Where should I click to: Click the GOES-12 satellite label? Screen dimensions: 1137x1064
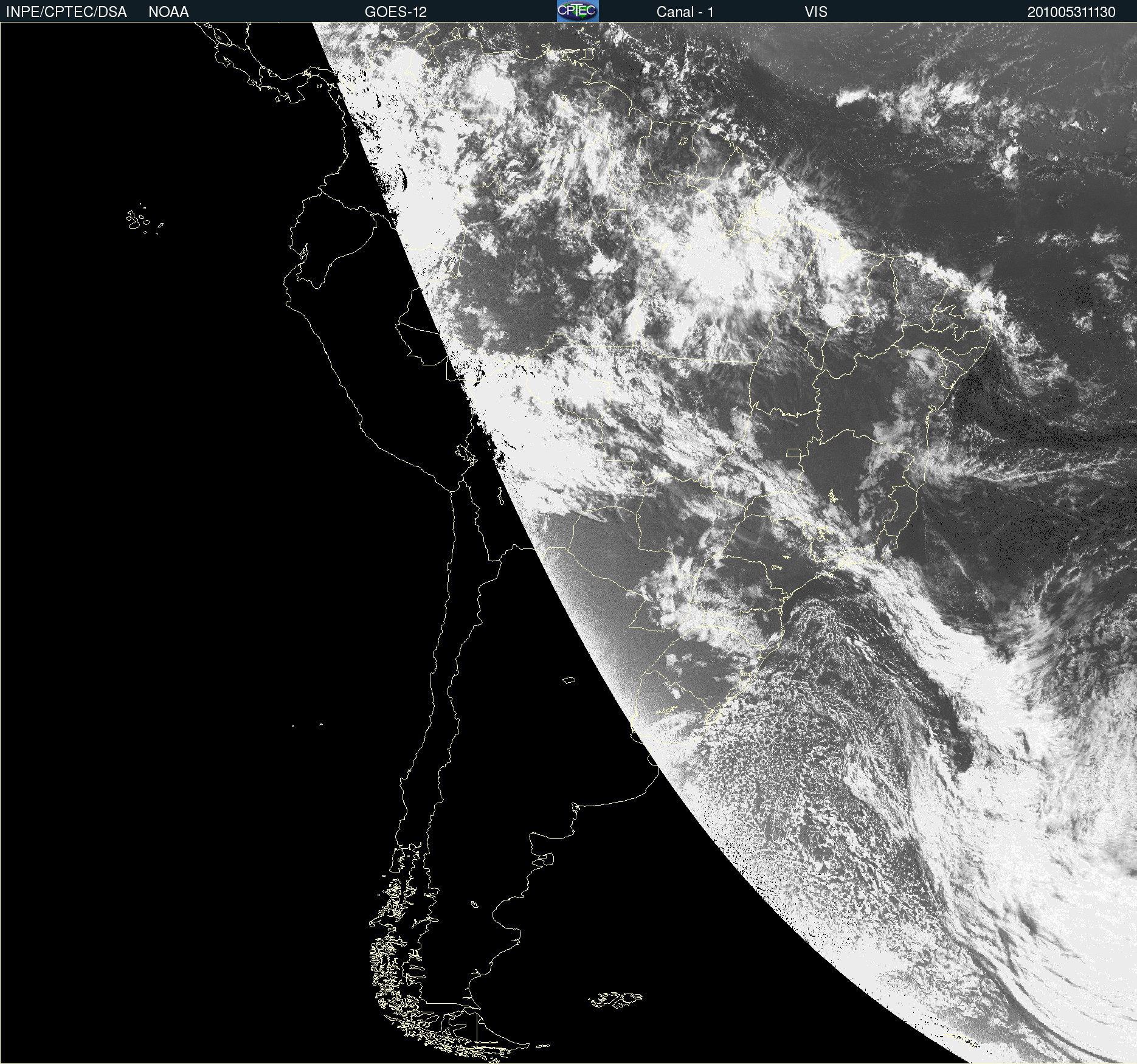click(x=396, y=12)
